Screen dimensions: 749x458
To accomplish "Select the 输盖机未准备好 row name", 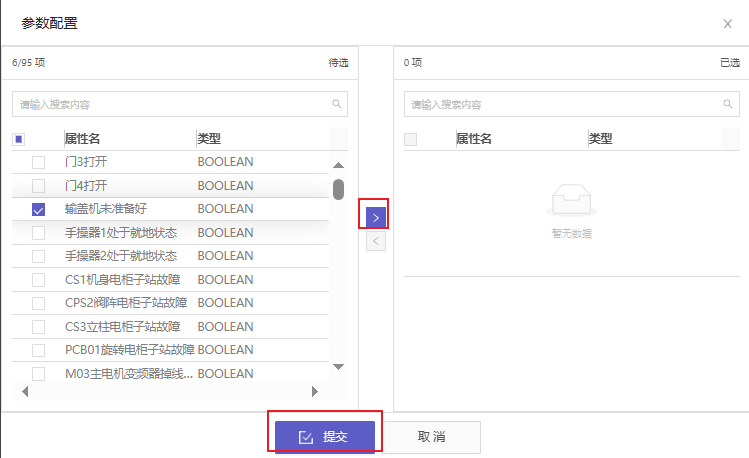I will pos(106,209).
